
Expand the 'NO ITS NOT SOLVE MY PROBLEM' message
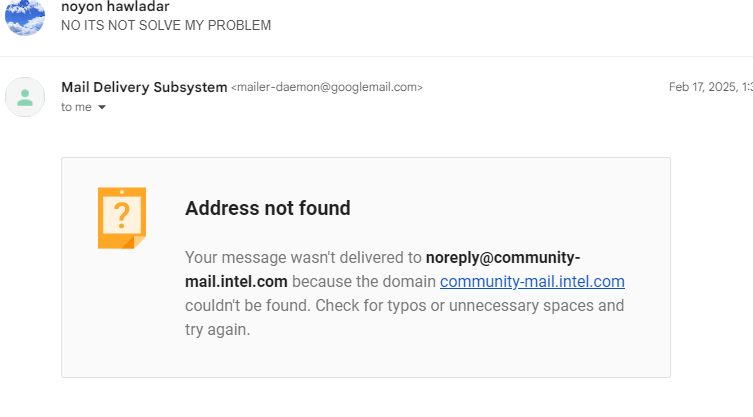(x=166, y=25)
